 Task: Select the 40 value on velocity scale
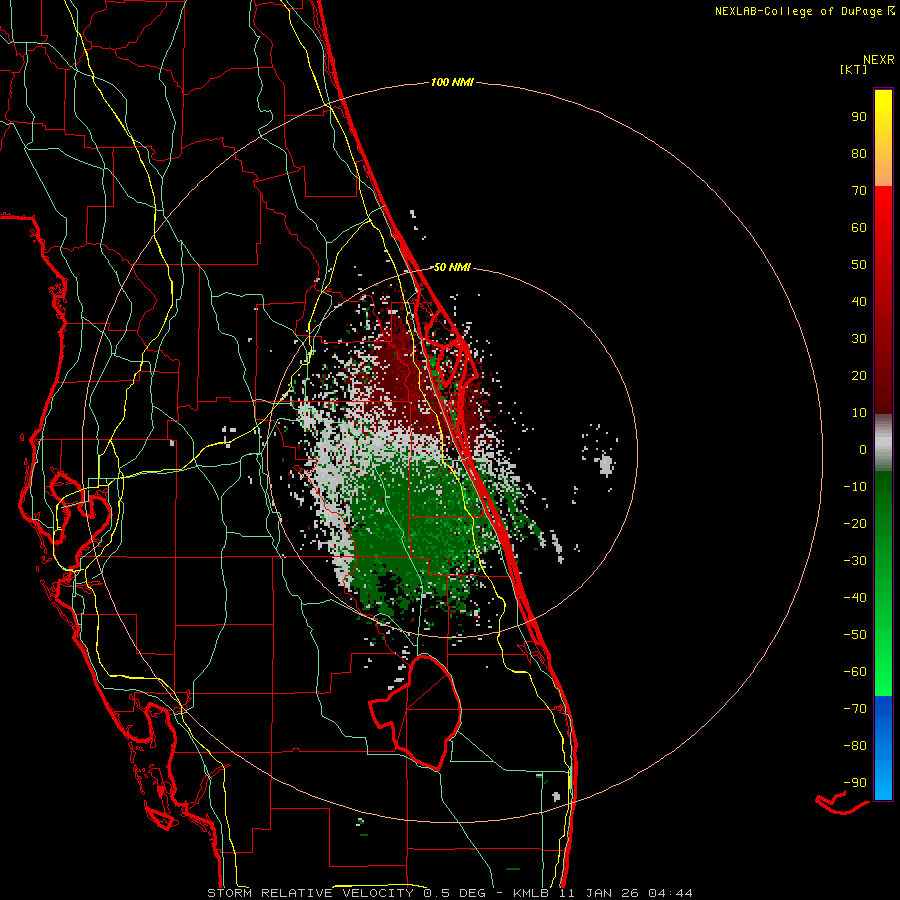(x=859, y=301)
